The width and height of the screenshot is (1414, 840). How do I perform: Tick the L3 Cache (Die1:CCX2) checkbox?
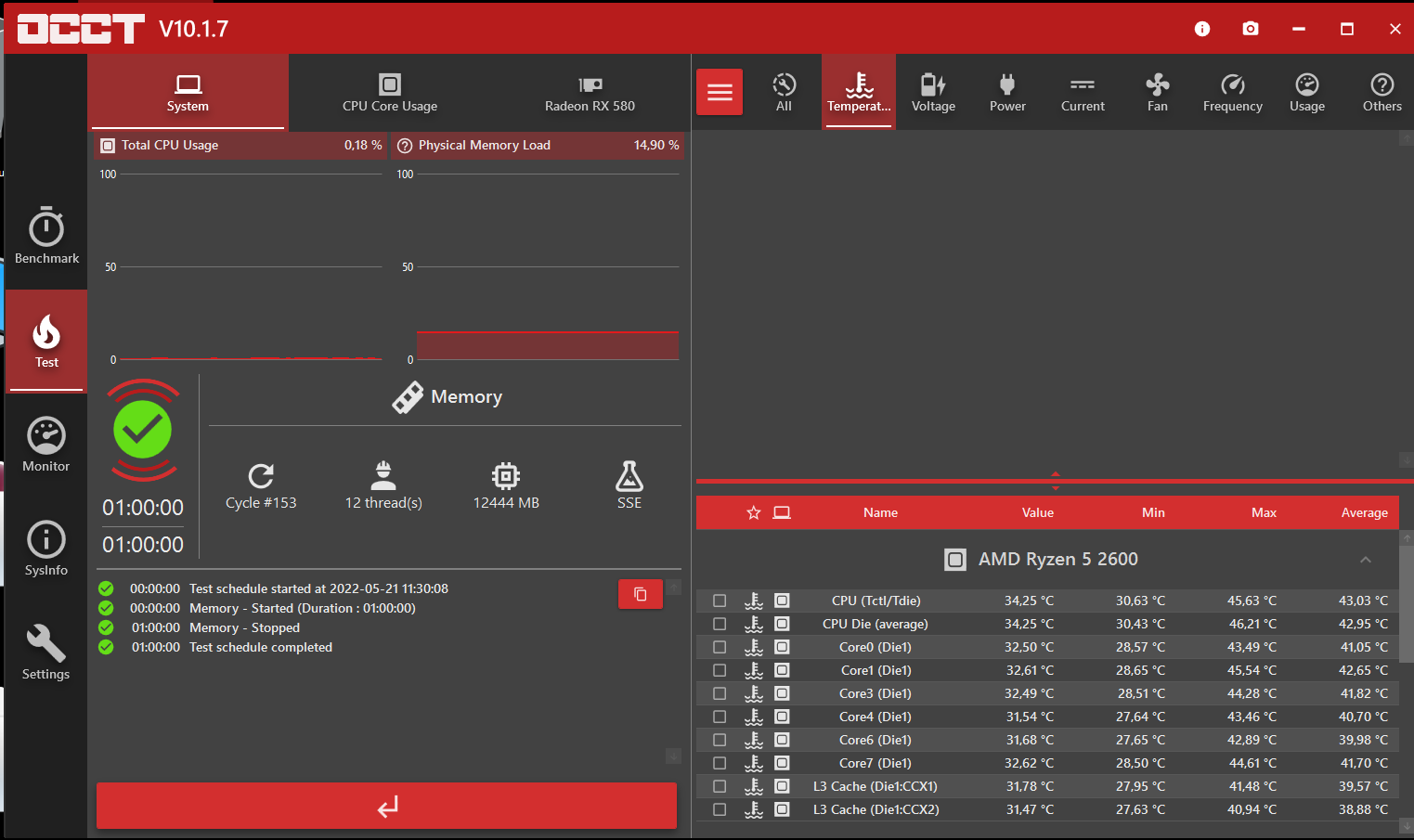pyautogui.click(x=720, y=809)
